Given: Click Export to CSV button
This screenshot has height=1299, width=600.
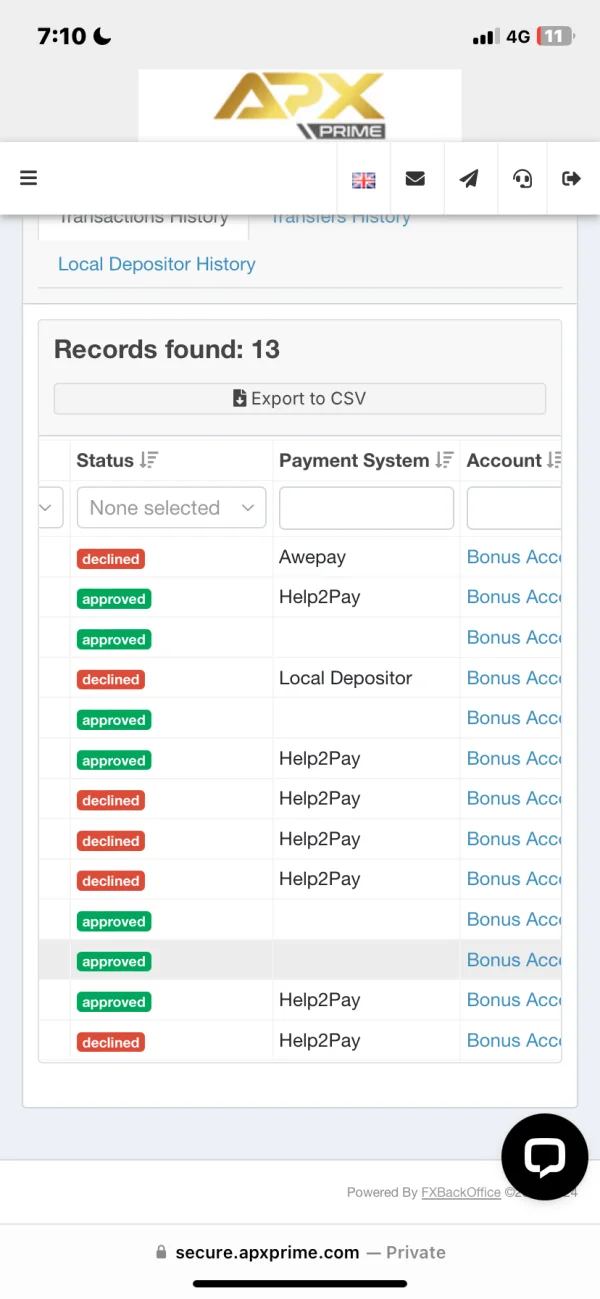Looking at the screenshot, I should 300,398.
